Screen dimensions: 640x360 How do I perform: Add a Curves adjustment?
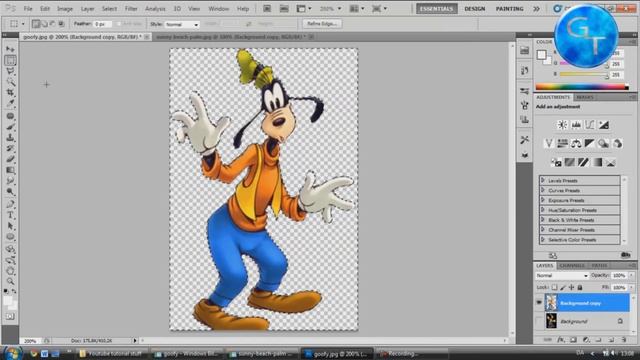tap(590, 125)
